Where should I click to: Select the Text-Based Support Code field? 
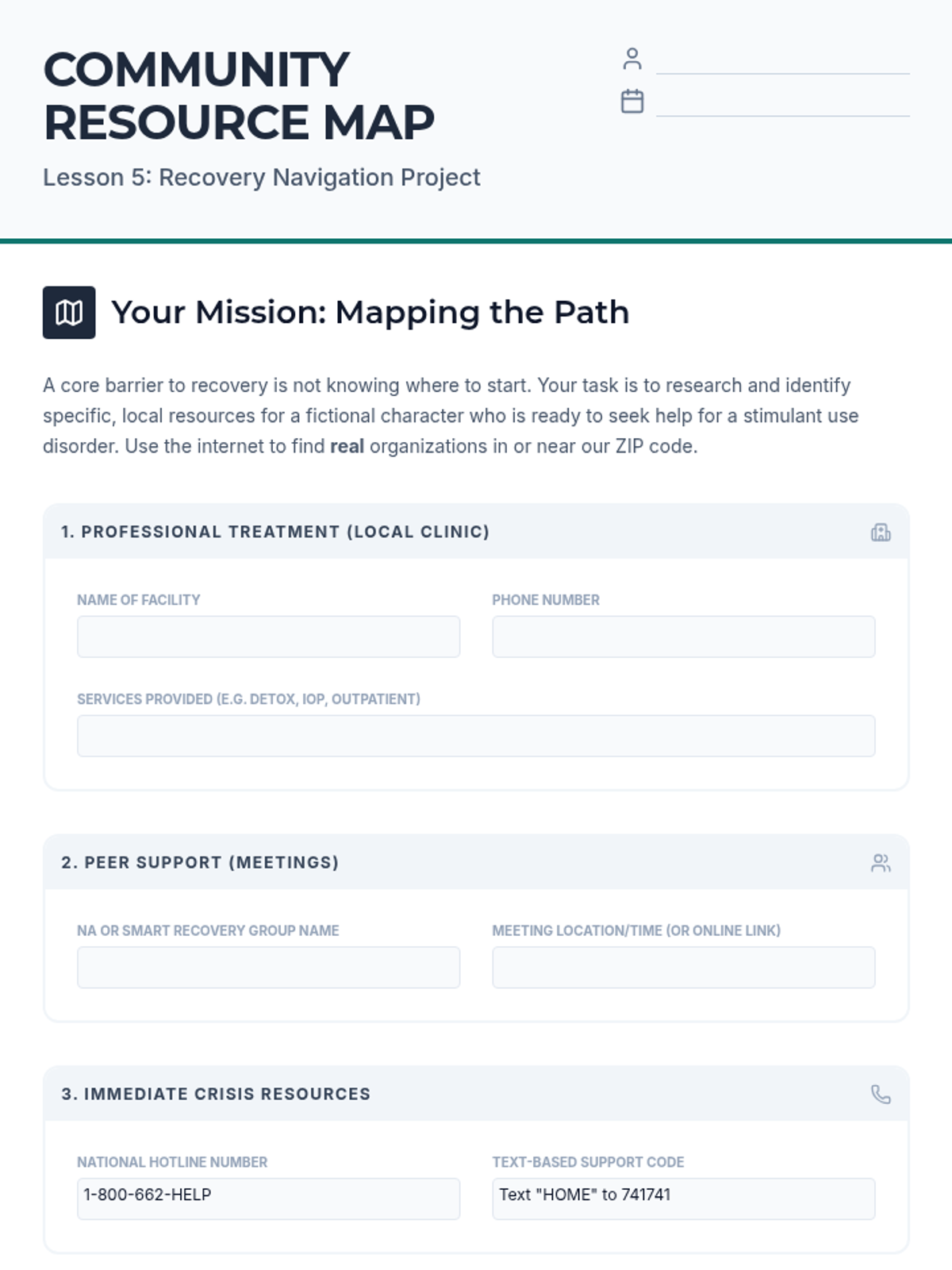[683, 1198]
